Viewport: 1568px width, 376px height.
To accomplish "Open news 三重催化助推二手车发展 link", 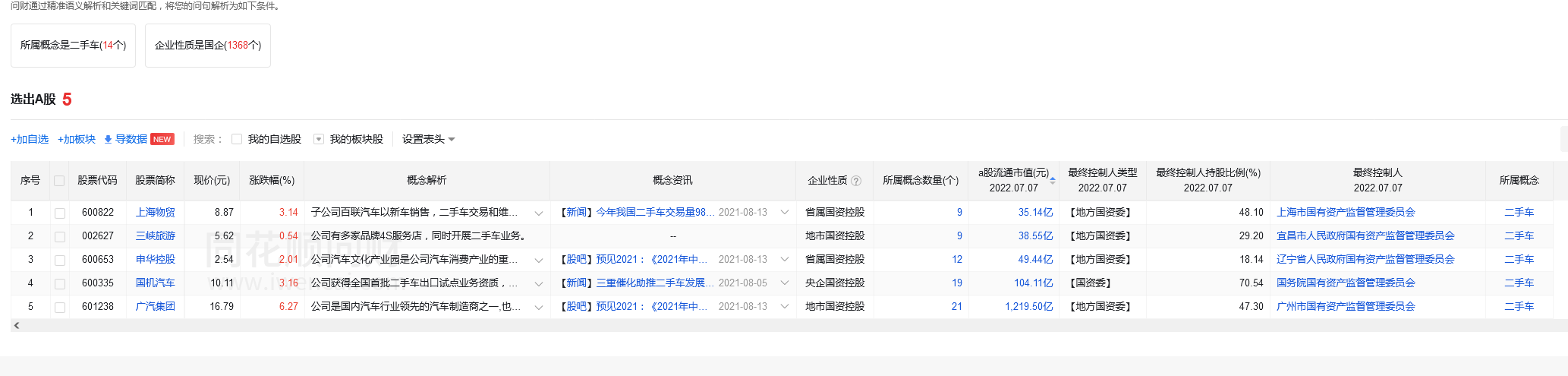I will point(655,283).
